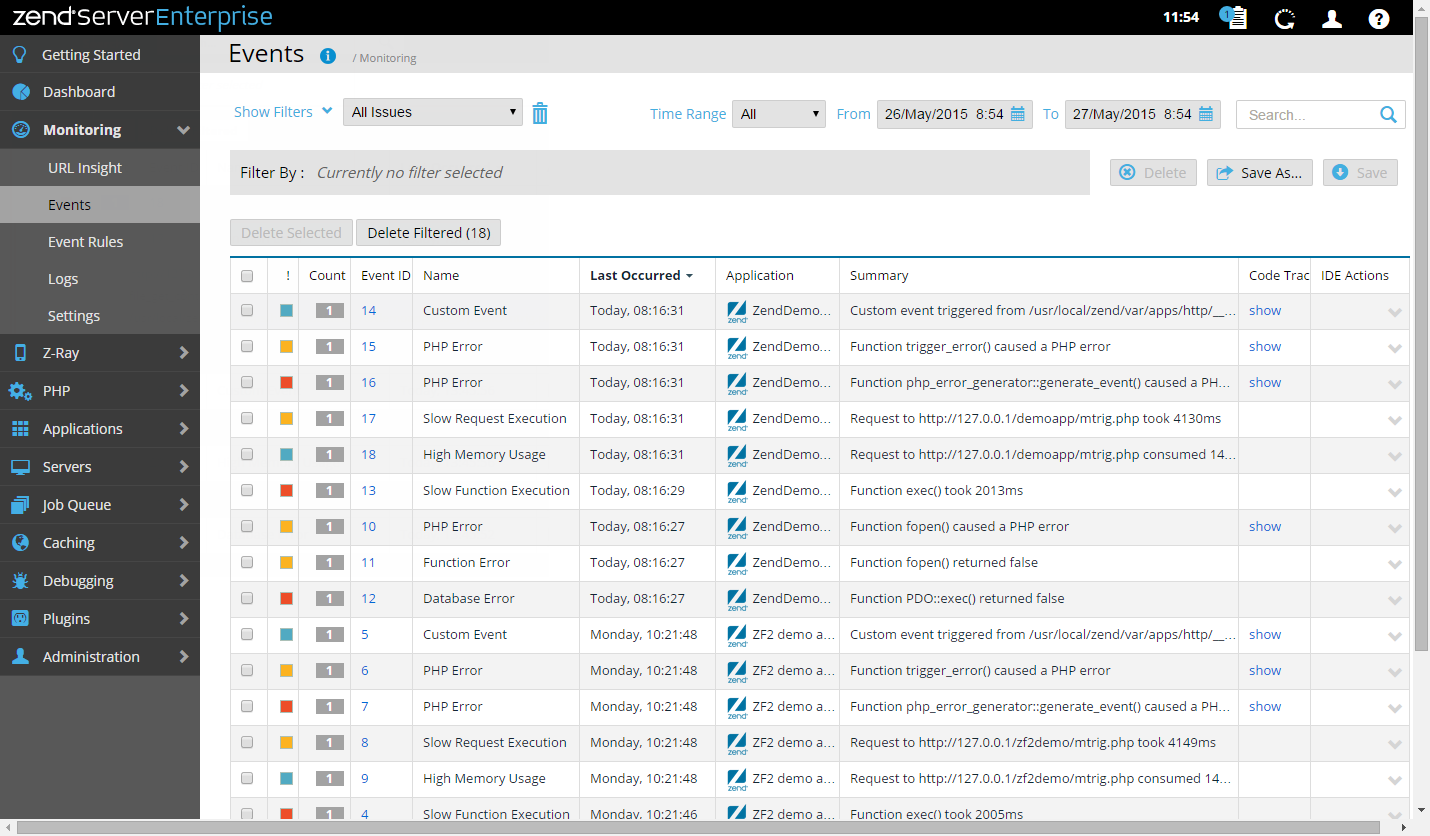Click the search magnifier icon
This screenshot has height=836, width=1430.
(x=1388, y=115)
